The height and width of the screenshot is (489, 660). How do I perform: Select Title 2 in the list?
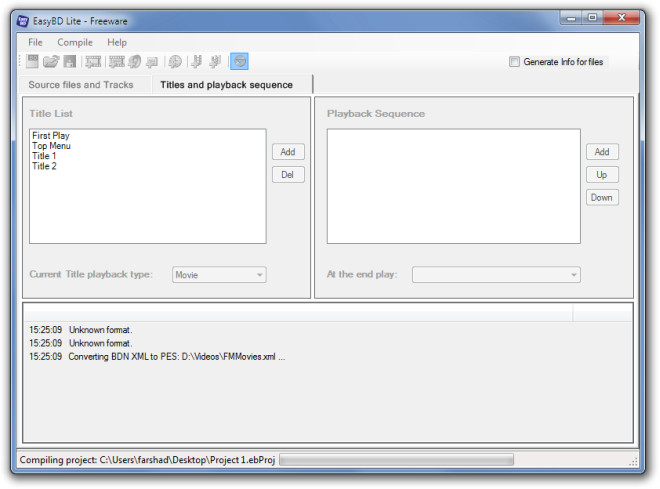coord(44,166)
